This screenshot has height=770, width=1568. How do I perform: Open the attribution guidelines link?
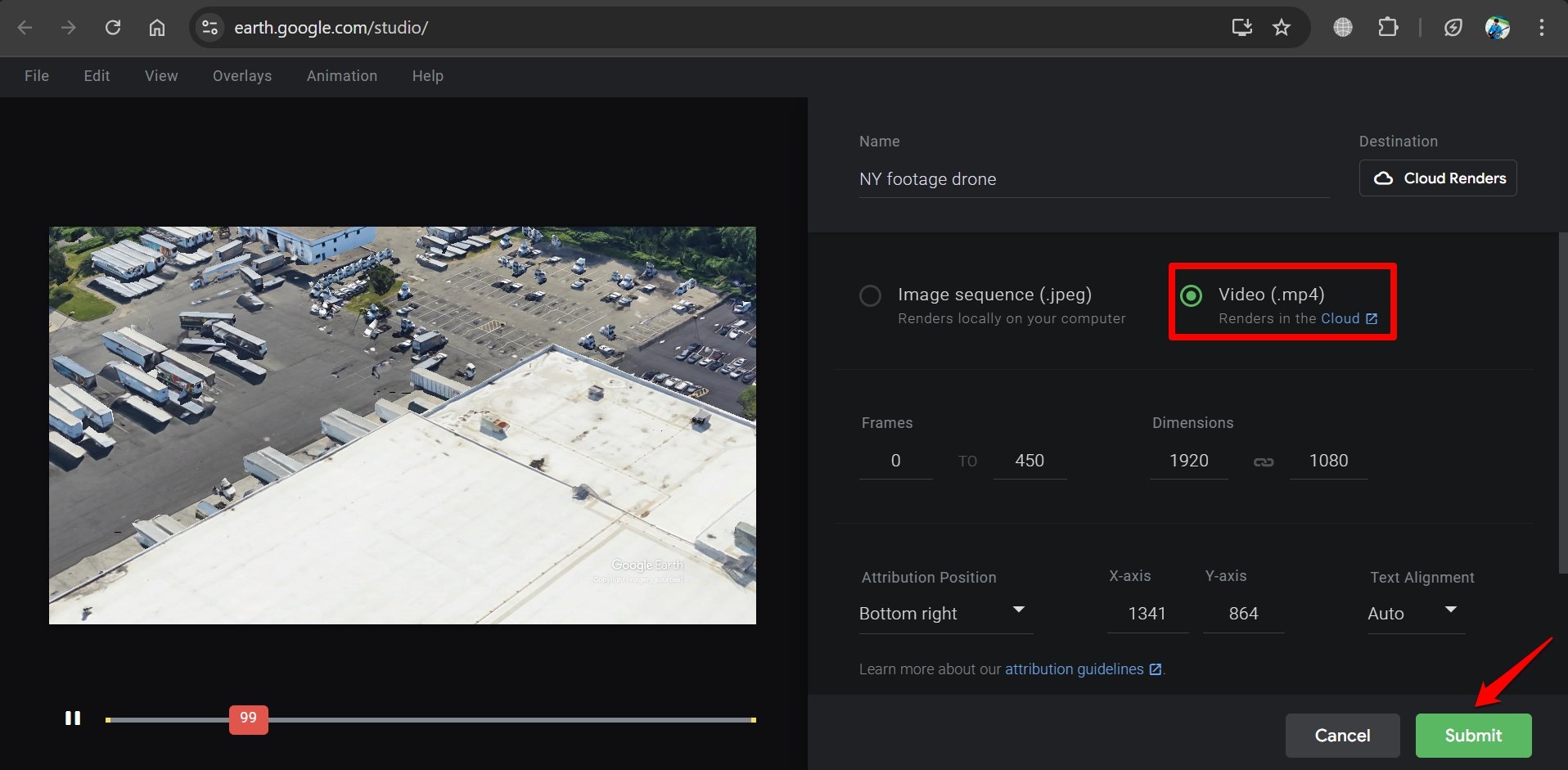point(1083,669)
